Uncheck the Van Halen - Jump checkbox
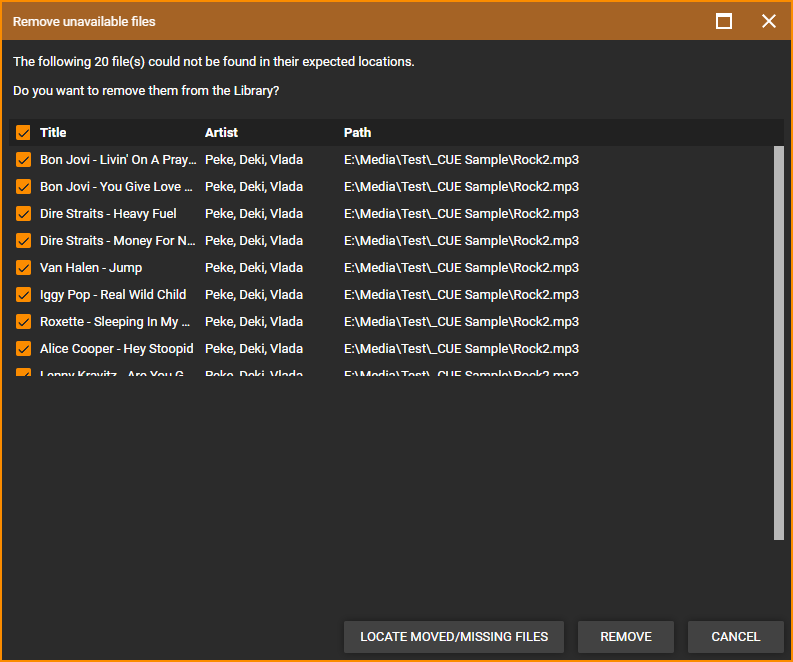Screen dimensions: 793x662 pyautogui.click(x=23, y=268)
